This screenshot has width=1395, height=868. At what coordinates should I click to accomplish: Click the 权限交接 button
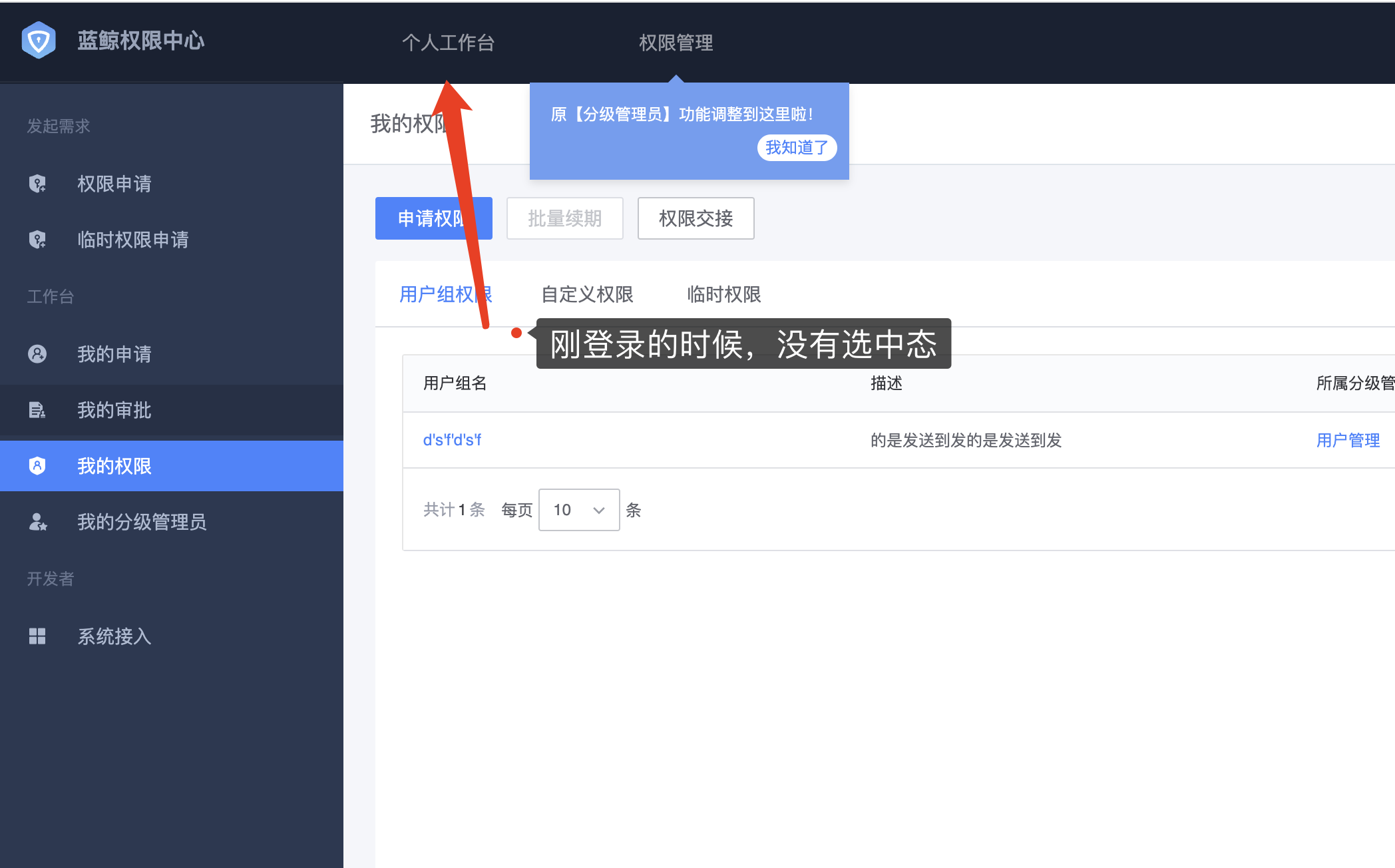coord(695,218)
